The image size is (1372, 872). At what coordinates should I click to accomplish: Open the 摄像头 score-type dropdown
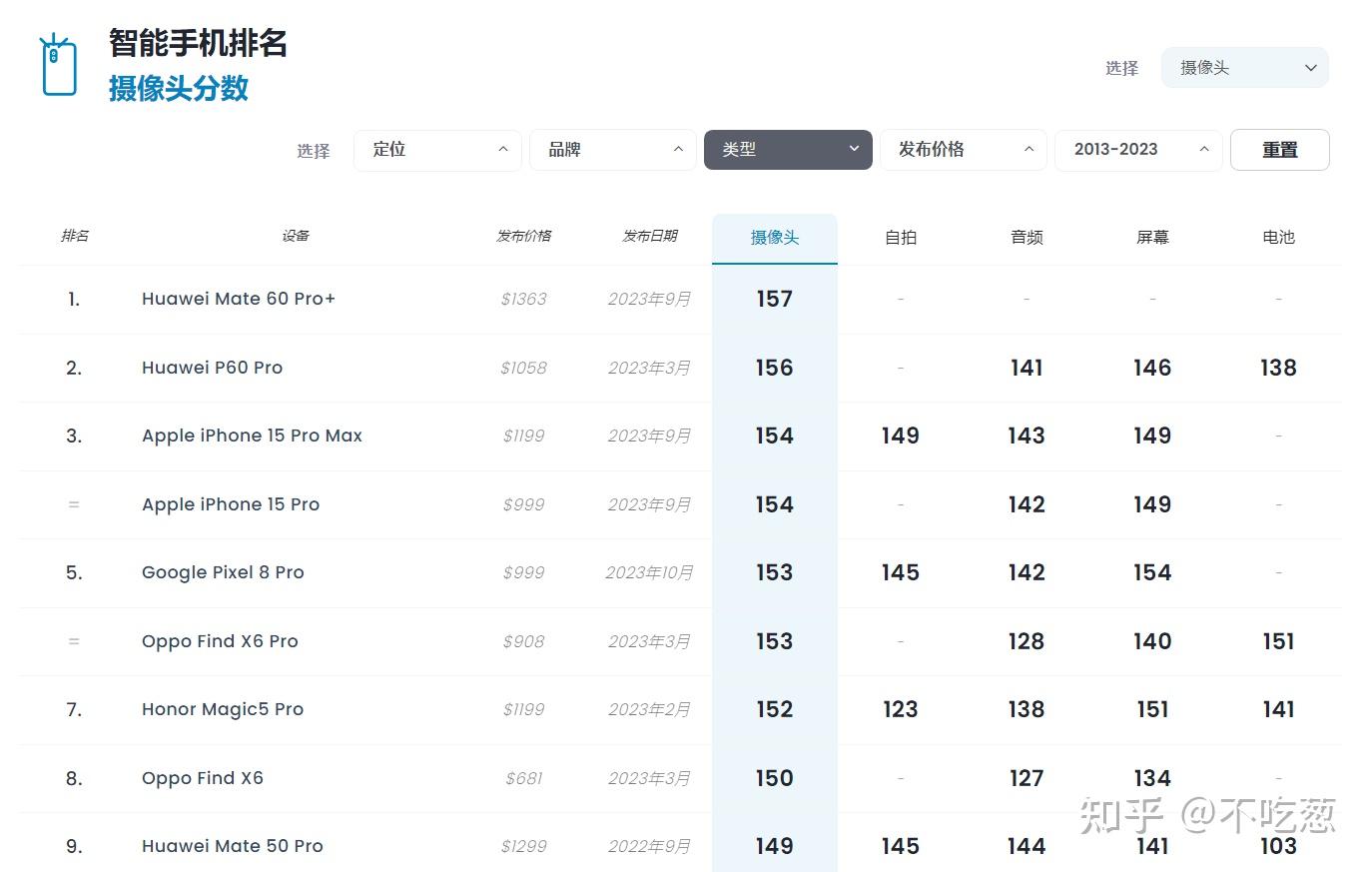click(x=1244, y=68)
